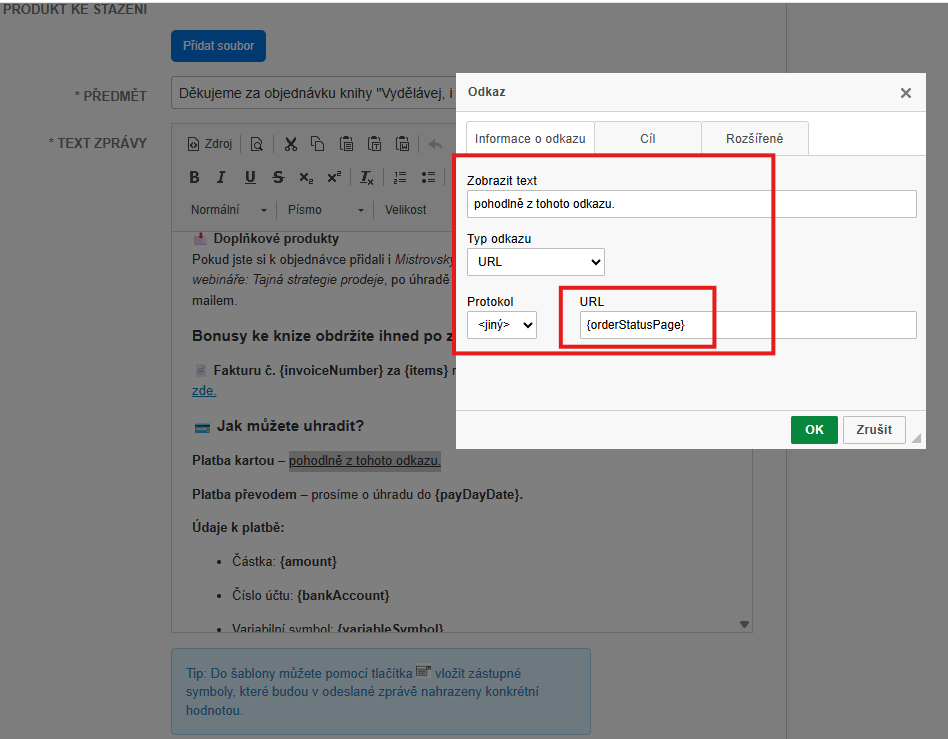The image size is (948, 739).
Task: Click the invoice document emoji icon
Action: [x=200, y=370]
